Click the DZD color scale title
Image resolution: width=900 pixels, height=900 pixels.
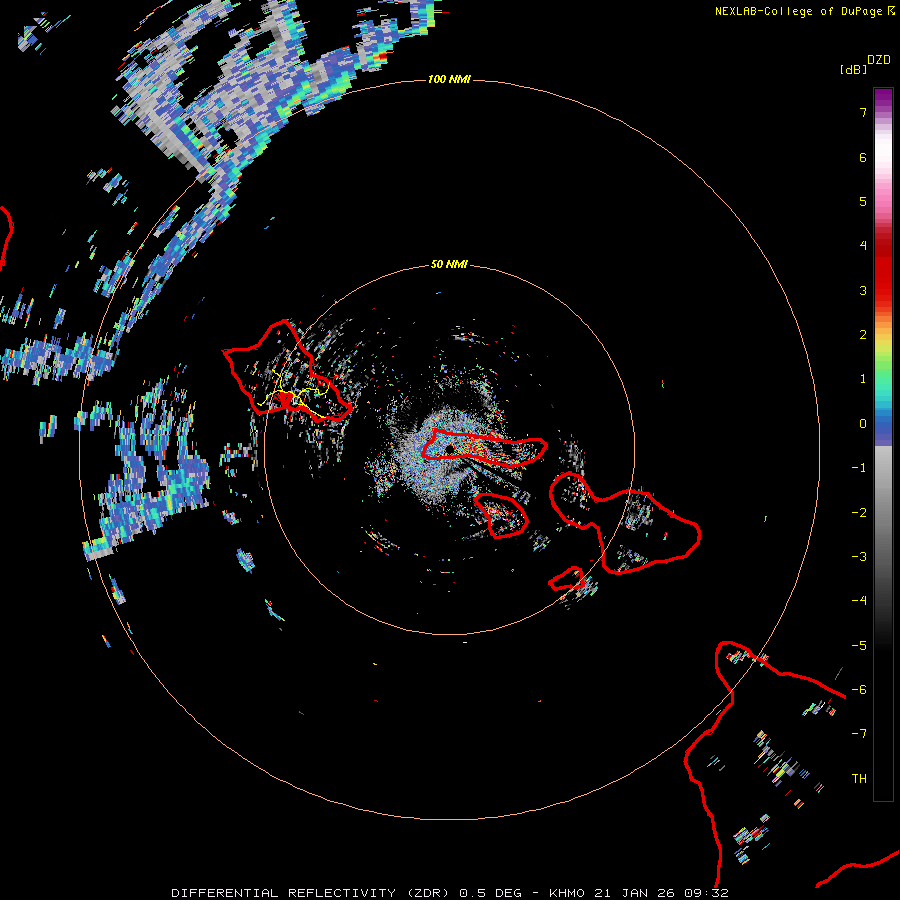coord(879,60)
